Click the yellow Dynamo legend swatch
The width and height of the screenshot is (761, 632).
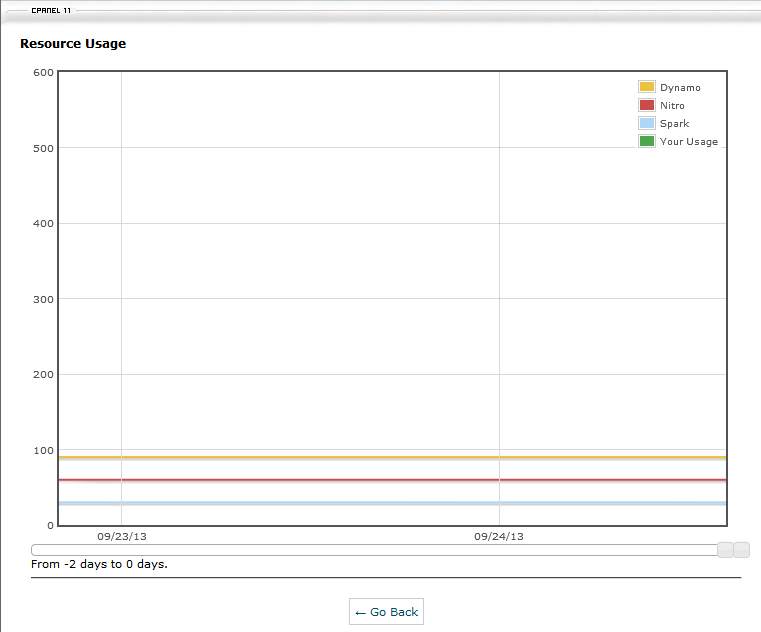click(x=647, y=88)
